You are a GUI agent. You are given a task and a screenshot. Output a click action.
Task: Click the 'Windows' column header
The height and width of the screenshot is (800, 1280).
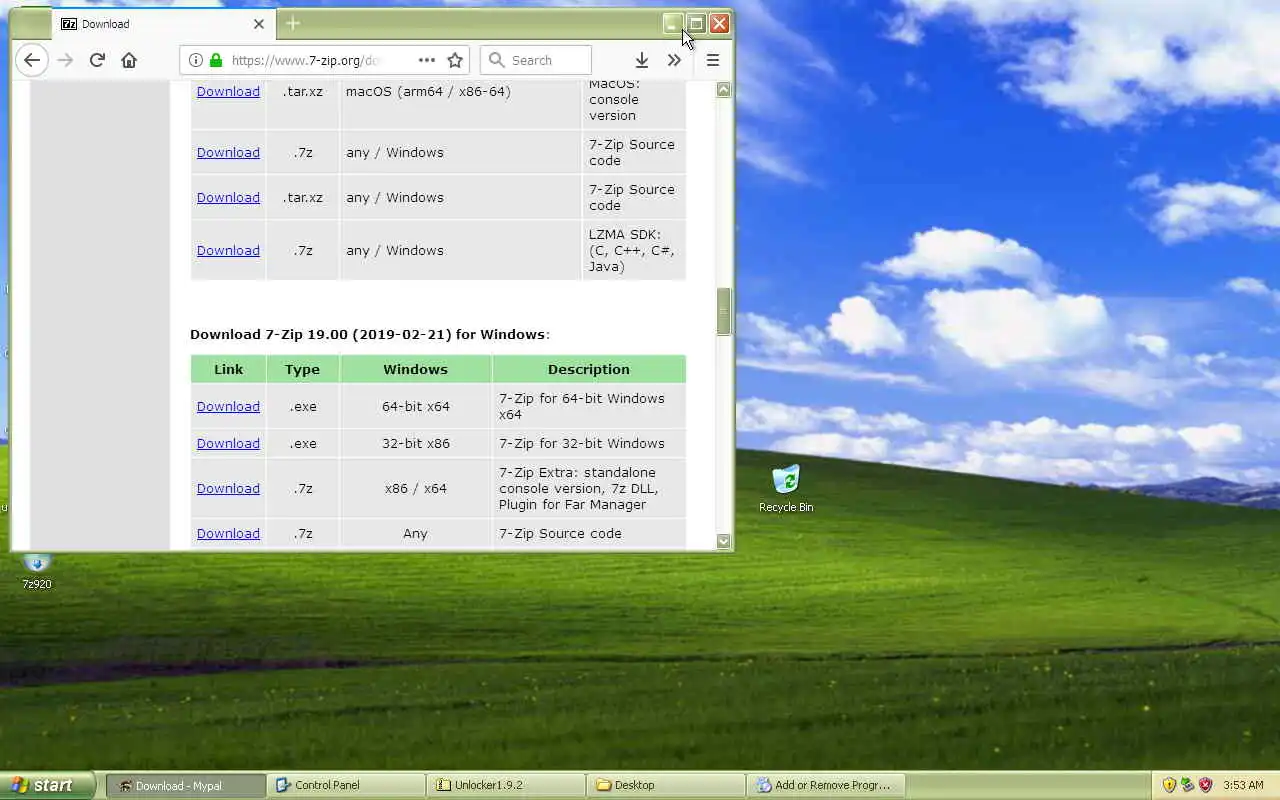(415, 369)
